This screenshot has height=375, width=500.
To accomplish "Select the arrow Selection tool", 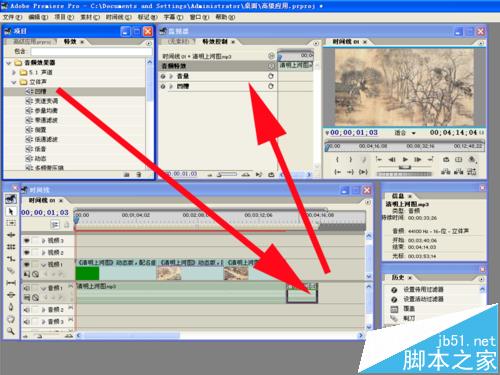I will (11, 211).
